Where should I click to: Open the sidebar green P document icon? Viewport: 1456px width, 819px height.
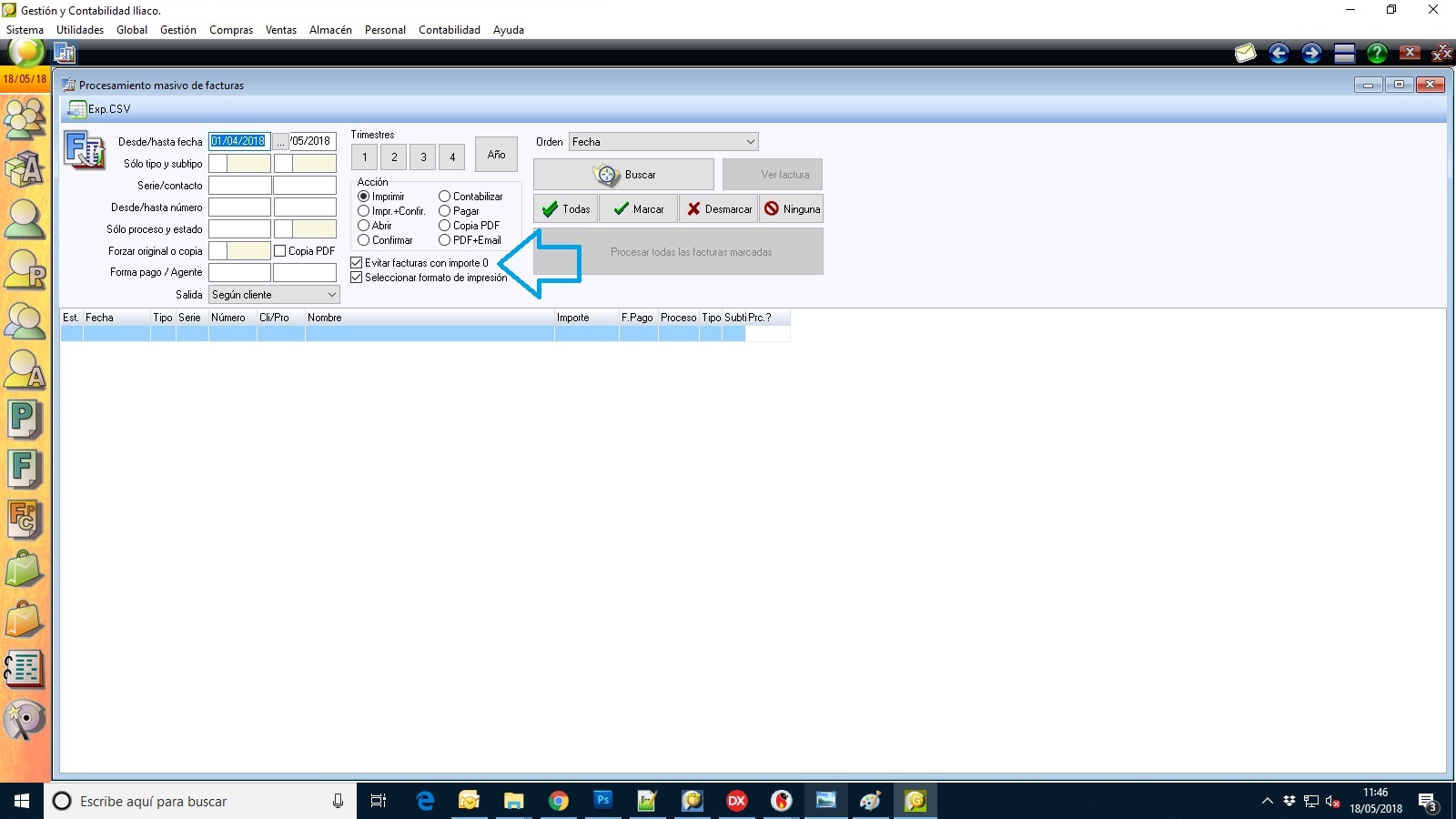point(25,420)
